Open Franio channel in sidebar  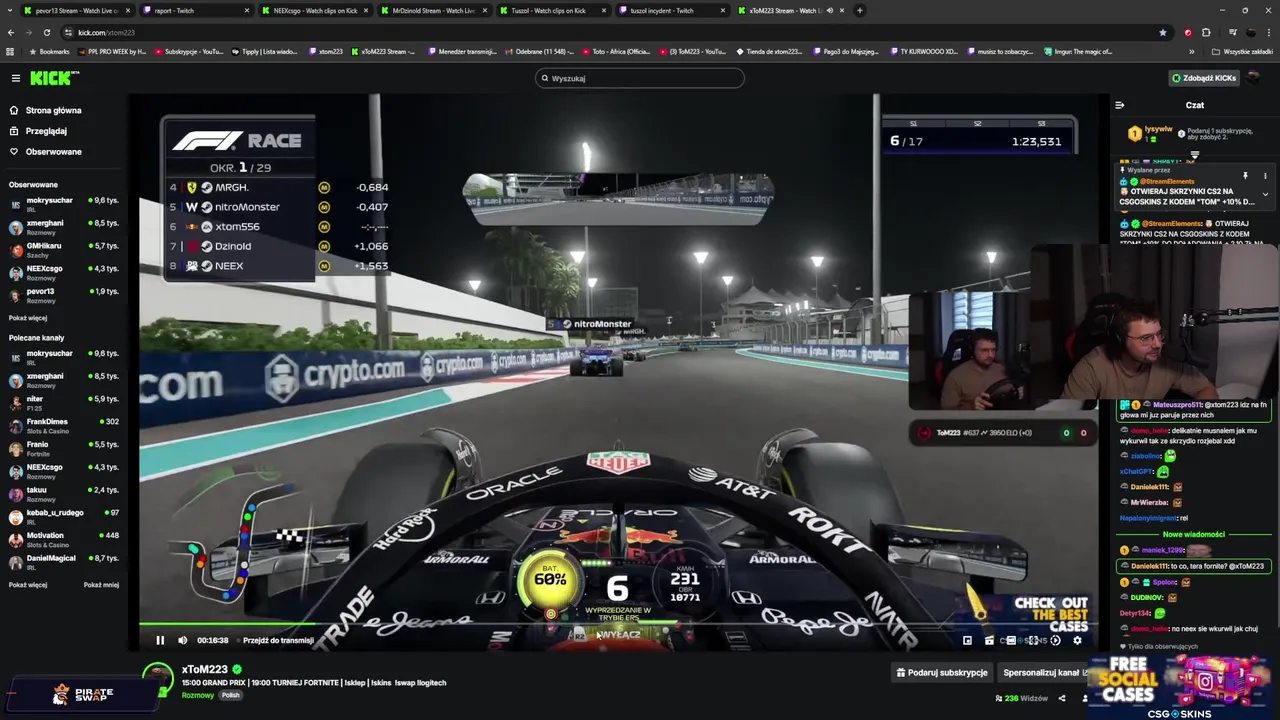pos(64,448)
